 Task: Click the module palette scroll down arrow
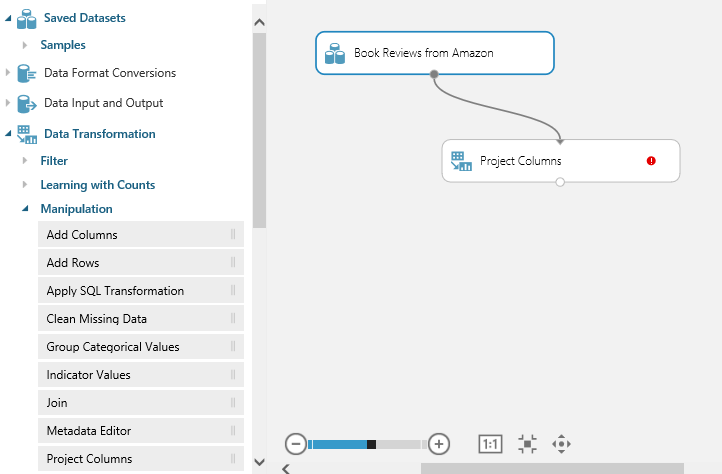pyautogui.click(x=259, y=462)
